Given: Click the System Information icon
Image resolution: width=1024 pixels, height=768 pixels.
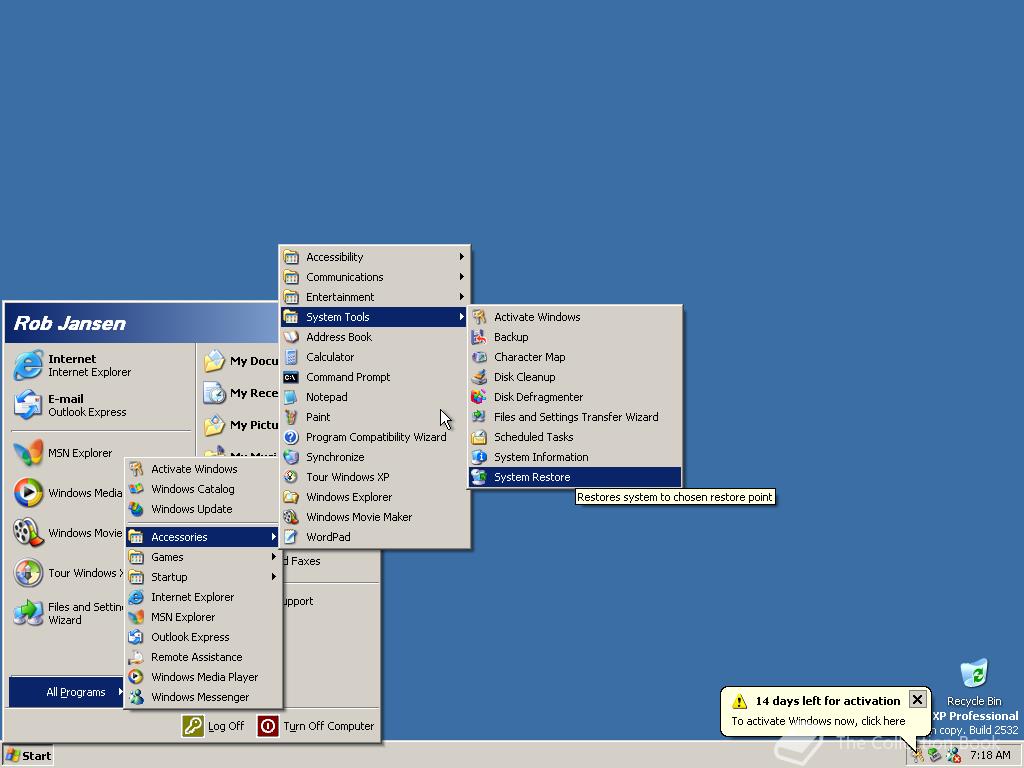Looking at the screenshot, I should 479,456.
